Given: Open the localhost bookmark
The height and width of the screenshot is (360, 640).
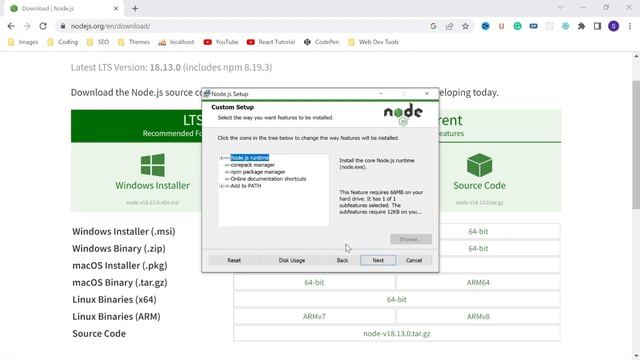Looking at the screenshot, I should (x=176, y=42).
